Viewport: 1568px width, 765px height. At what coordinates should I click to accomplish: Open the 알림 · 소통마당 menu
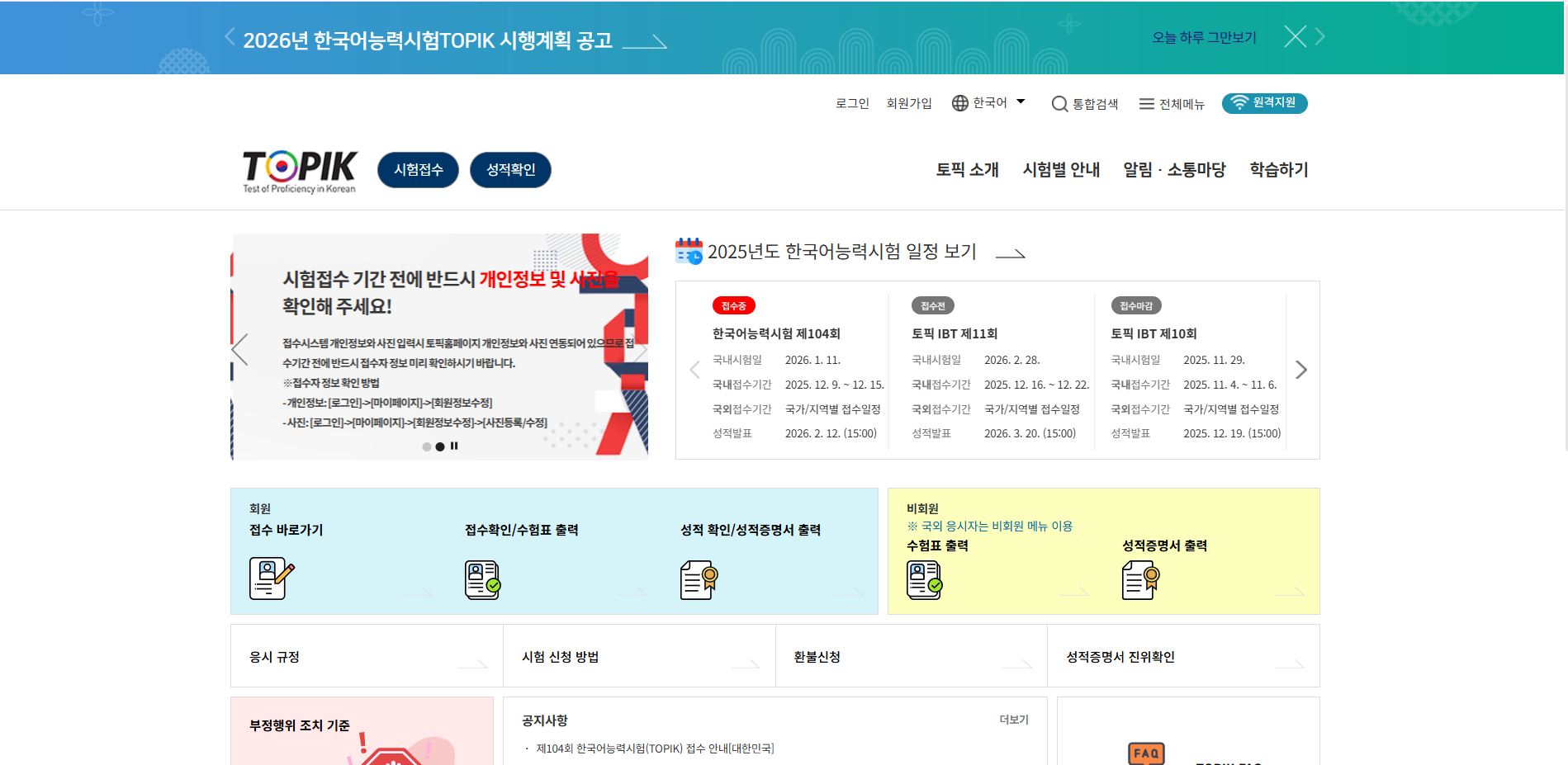click(x=1174, y=169)
